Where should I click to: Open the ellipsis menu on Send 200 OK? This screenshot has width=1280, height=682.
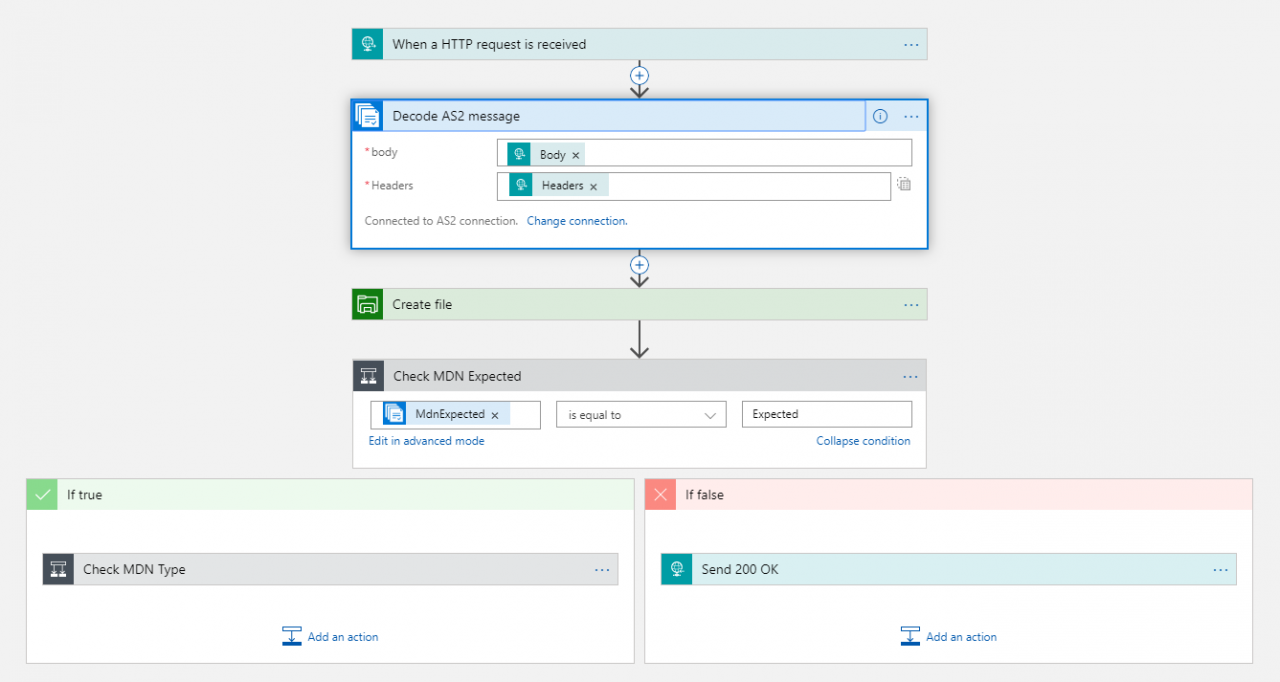pos(1220,569)
